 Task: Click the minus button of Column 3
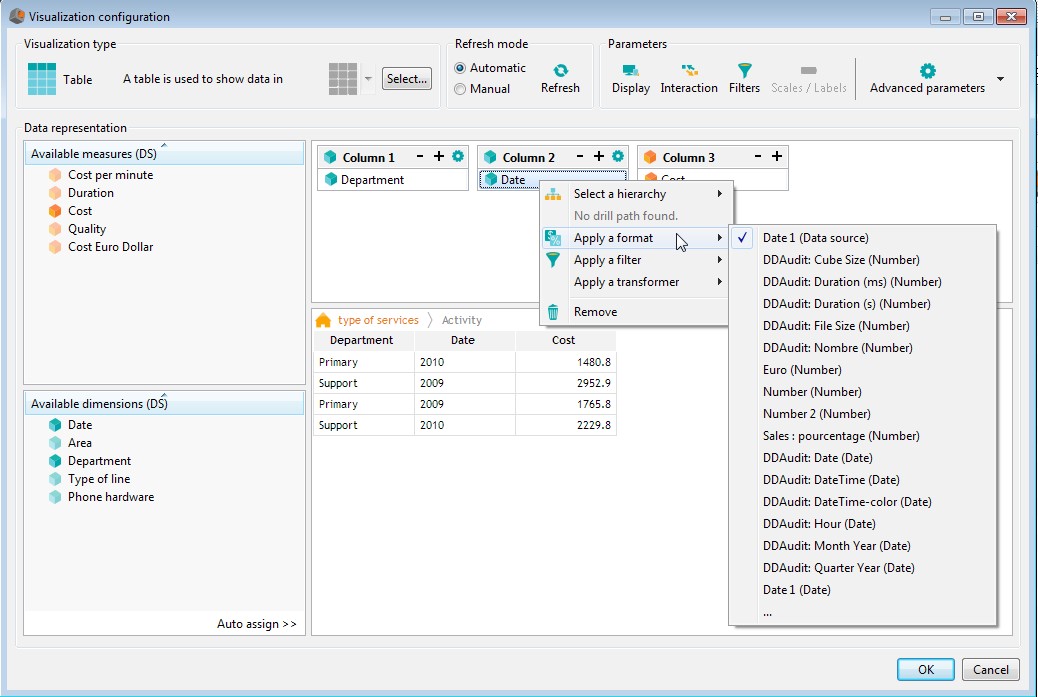coord(758,156)
